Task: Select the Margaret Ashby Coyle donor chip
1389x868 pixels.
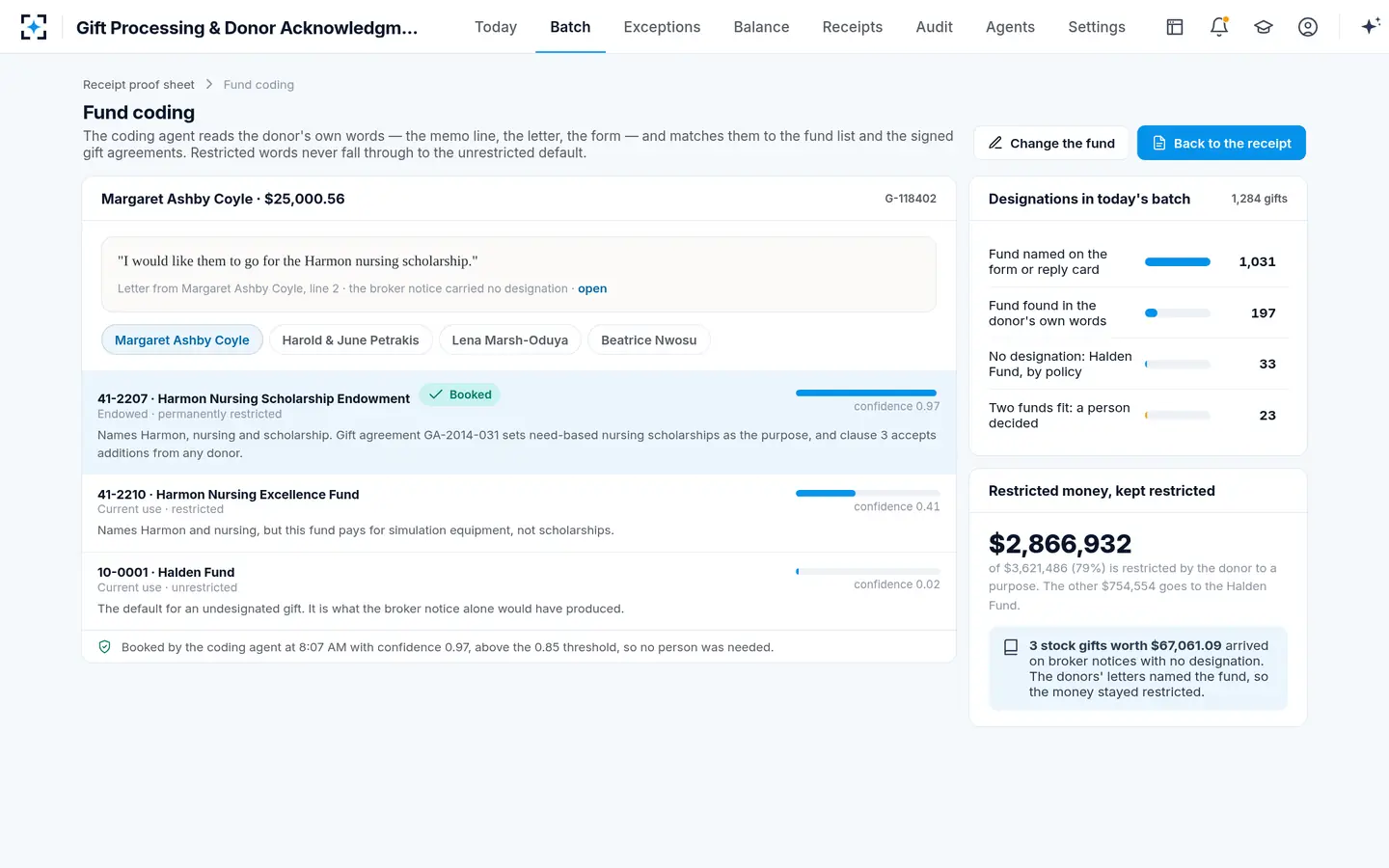Action: (x=182, y=339)
